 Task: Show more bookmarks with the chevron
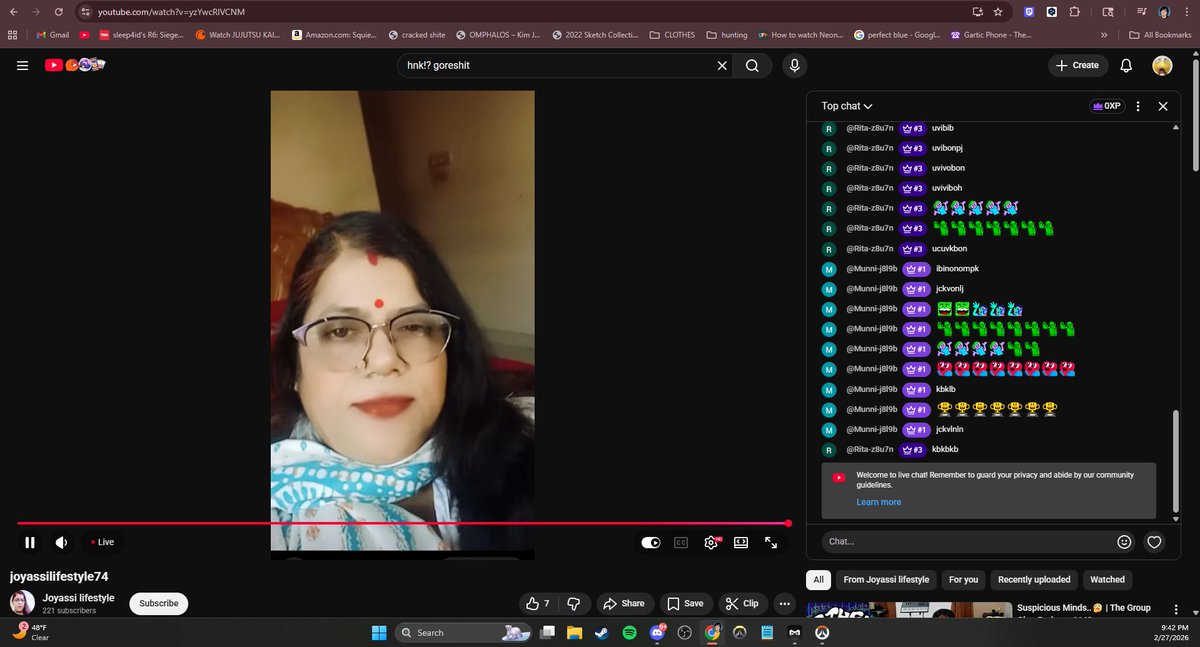point(1104,34)
